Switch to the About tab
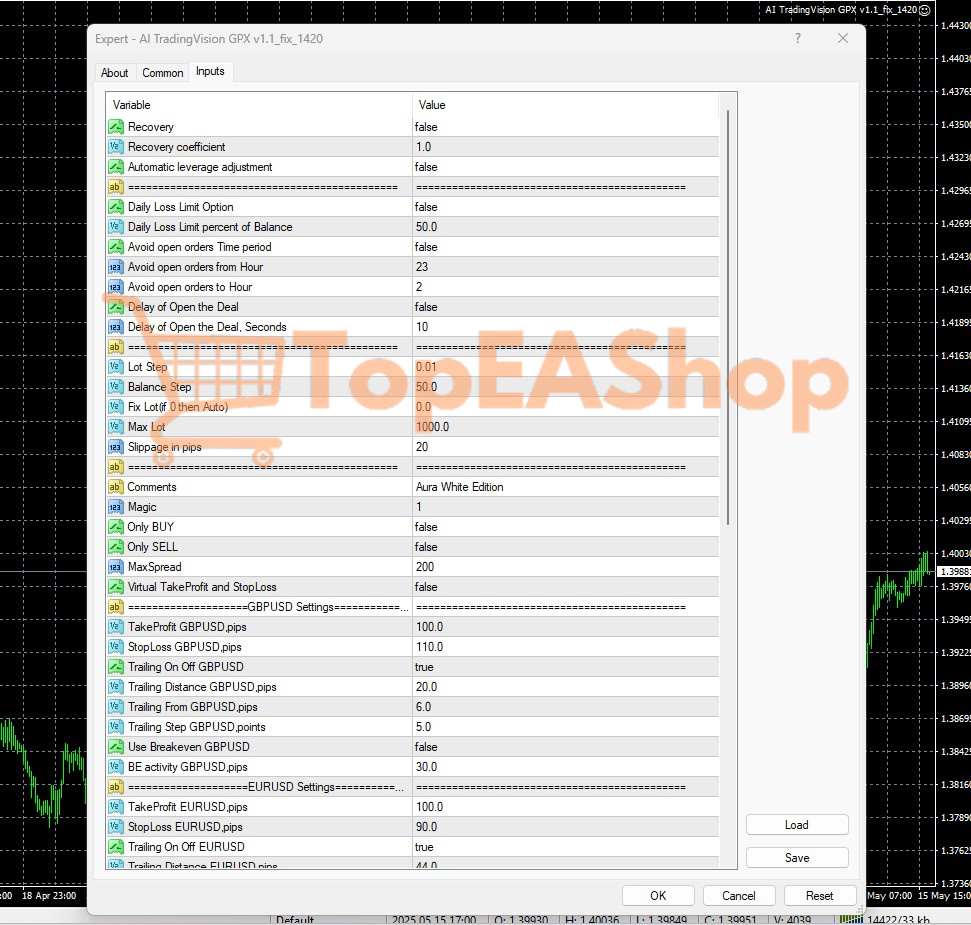The image size is (971, 925). (114, 72)
